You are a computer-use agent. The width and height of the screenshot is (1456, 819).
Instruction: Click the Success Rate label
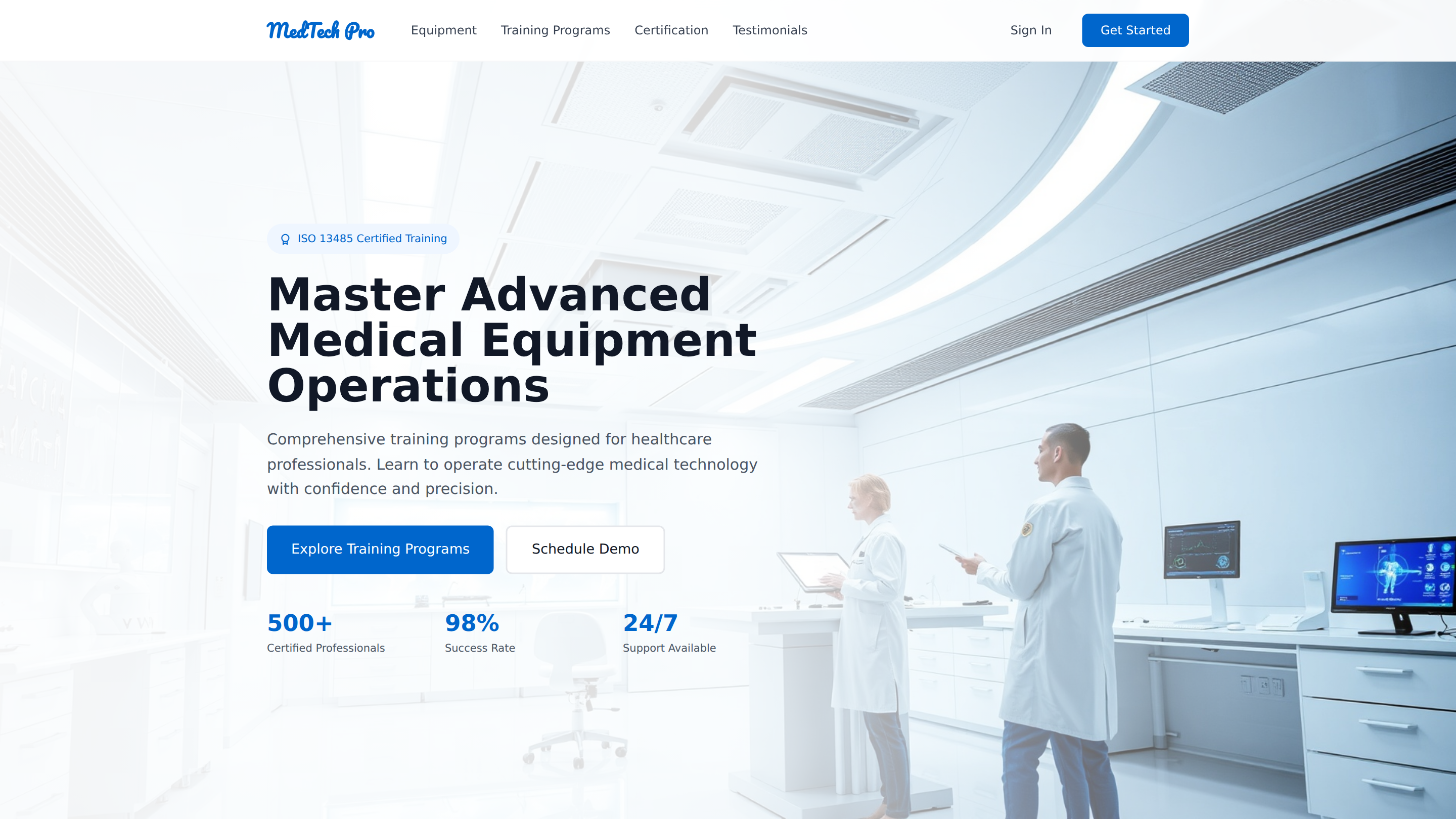pyautogui.click(x=480, y=648)
